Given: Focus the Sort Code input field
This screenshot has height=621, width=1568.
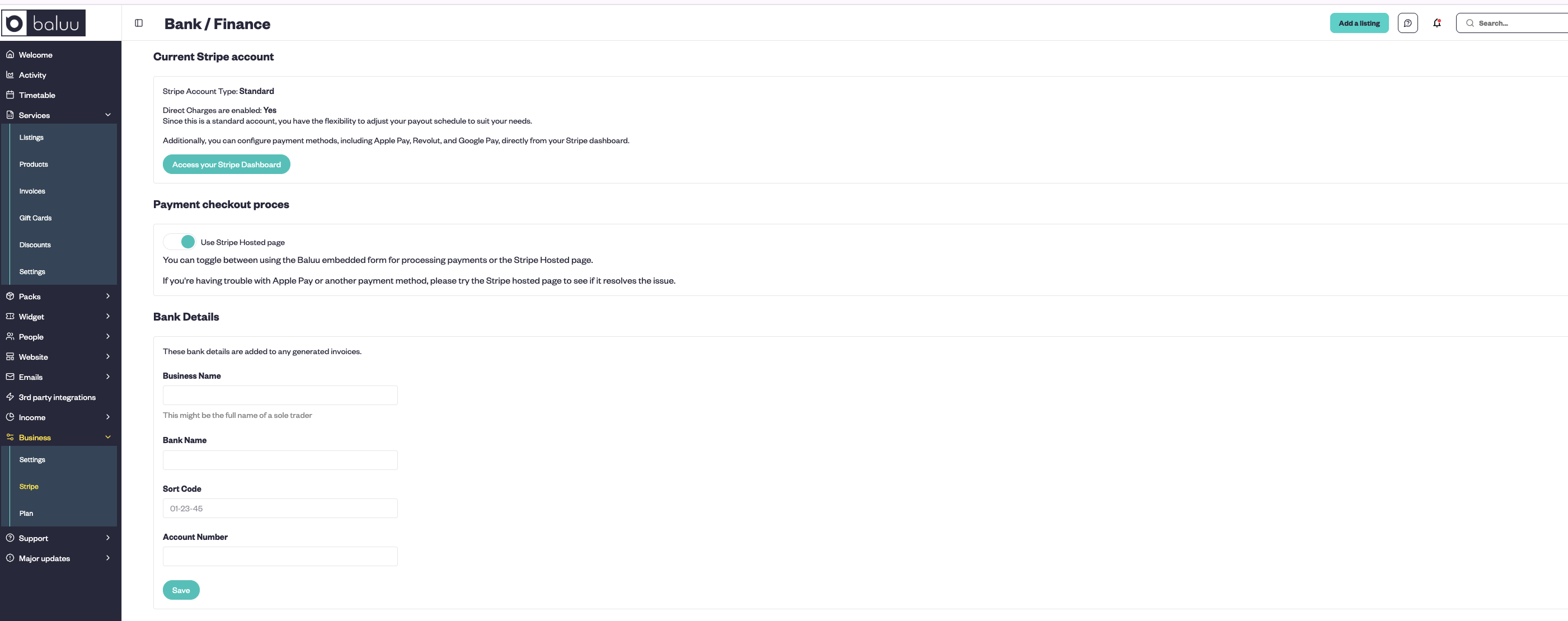Looking at the screenshot, I should click(x=280, y=509).
